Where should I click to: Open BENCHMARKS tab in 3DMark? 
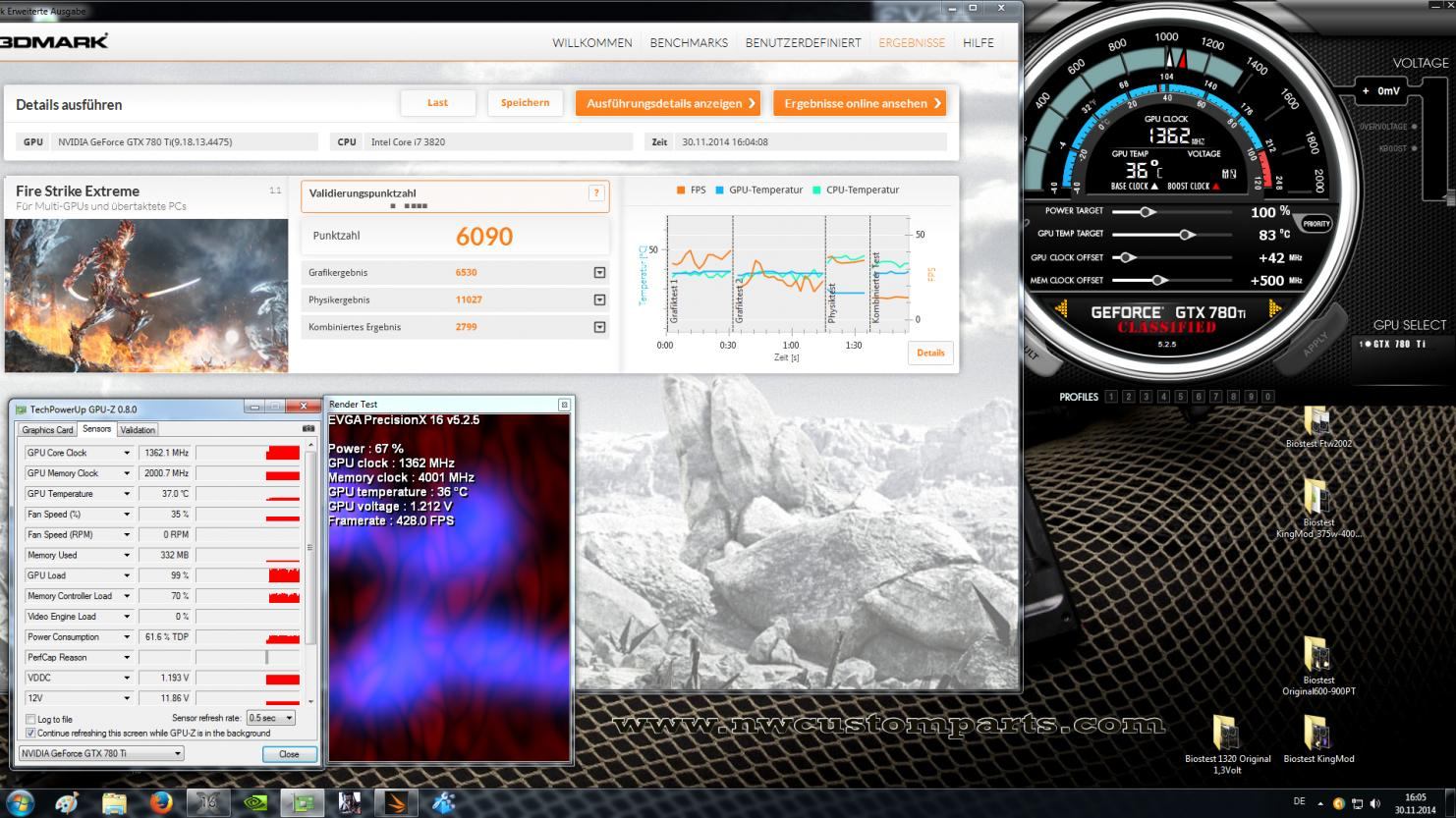pos(689,43)
